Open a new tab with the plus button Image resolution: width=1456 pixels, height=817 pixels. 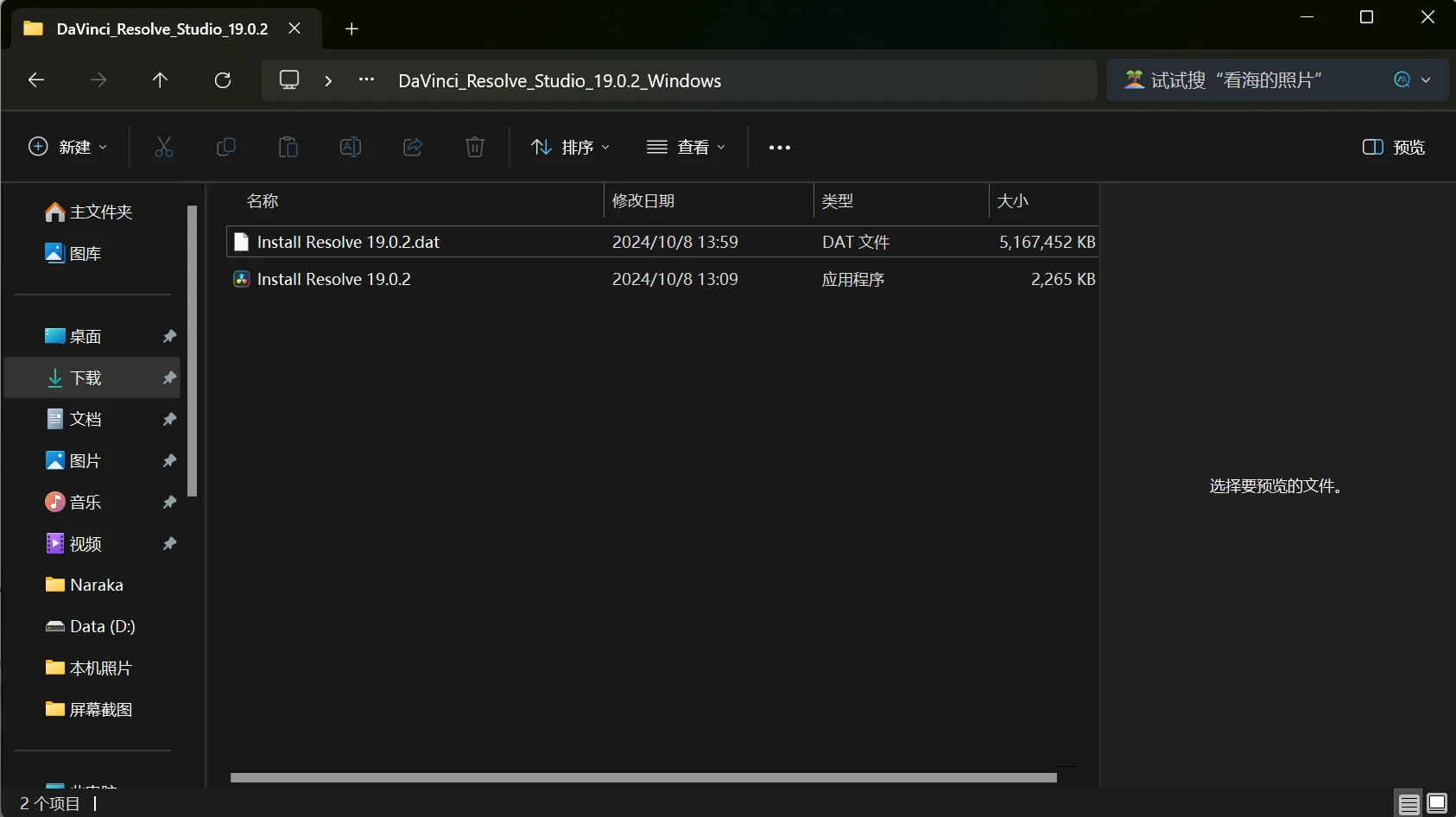pyautogui.click(x=351, y=28)
